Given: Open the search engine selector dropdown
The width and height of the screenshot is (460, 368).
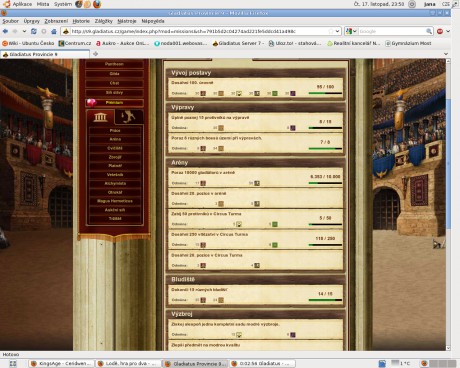Looking at the screenshot, I should pyautogui.click(x=351, y=31).
